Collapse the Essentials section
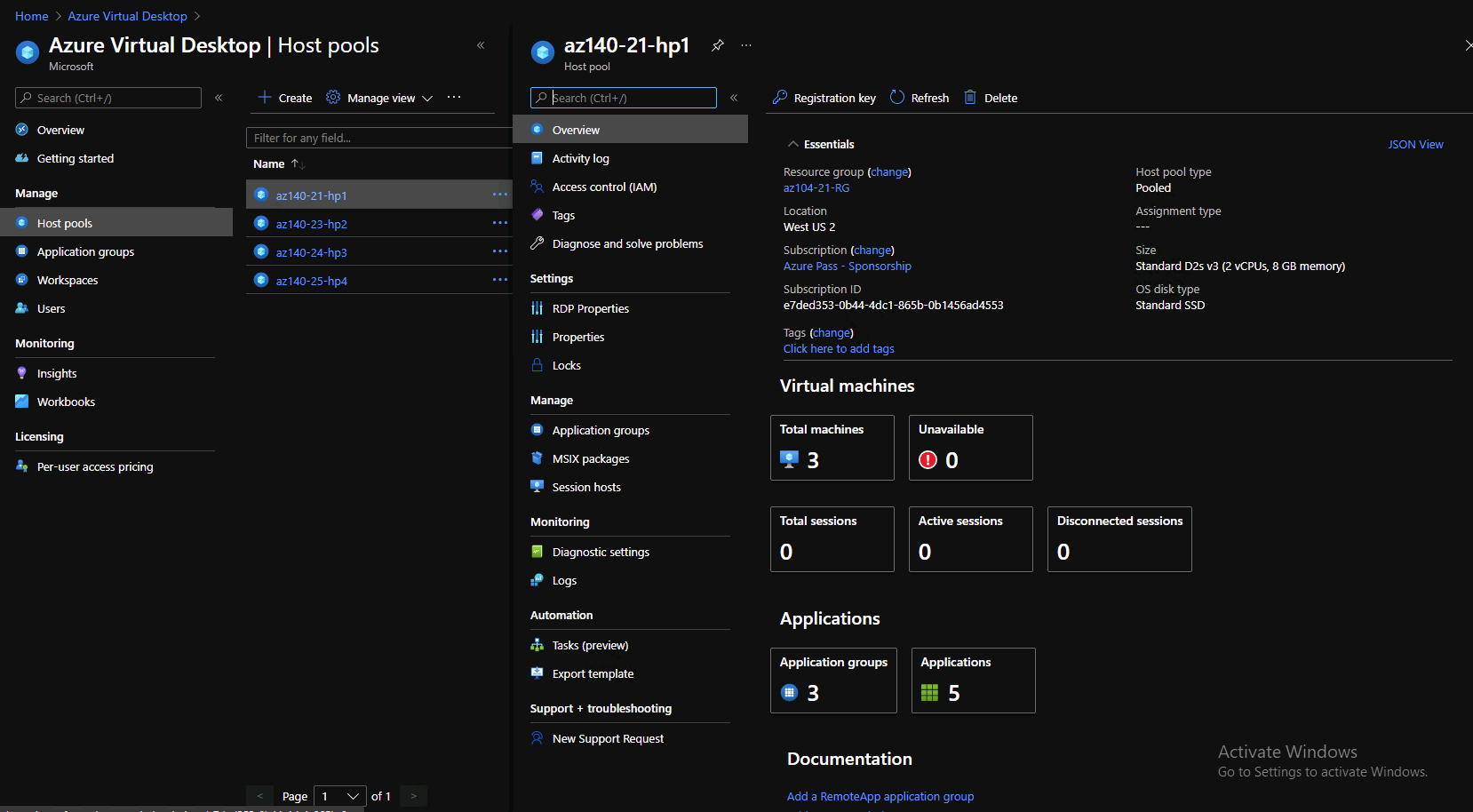 coord(794,144)
